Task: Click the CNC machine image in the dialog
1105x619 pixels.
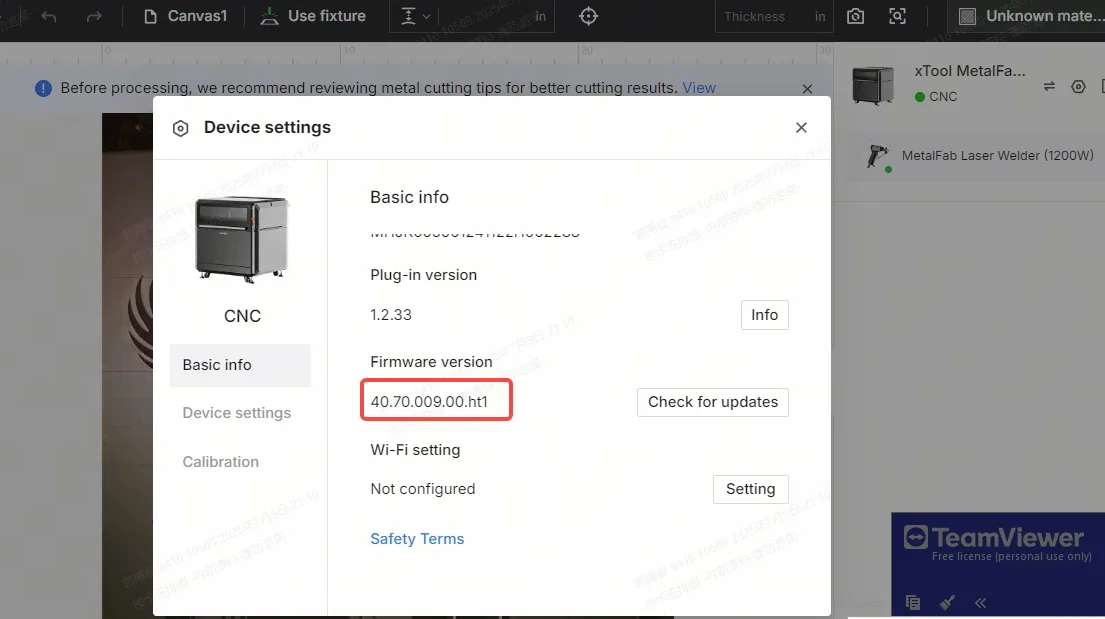Action: (242, 240)
